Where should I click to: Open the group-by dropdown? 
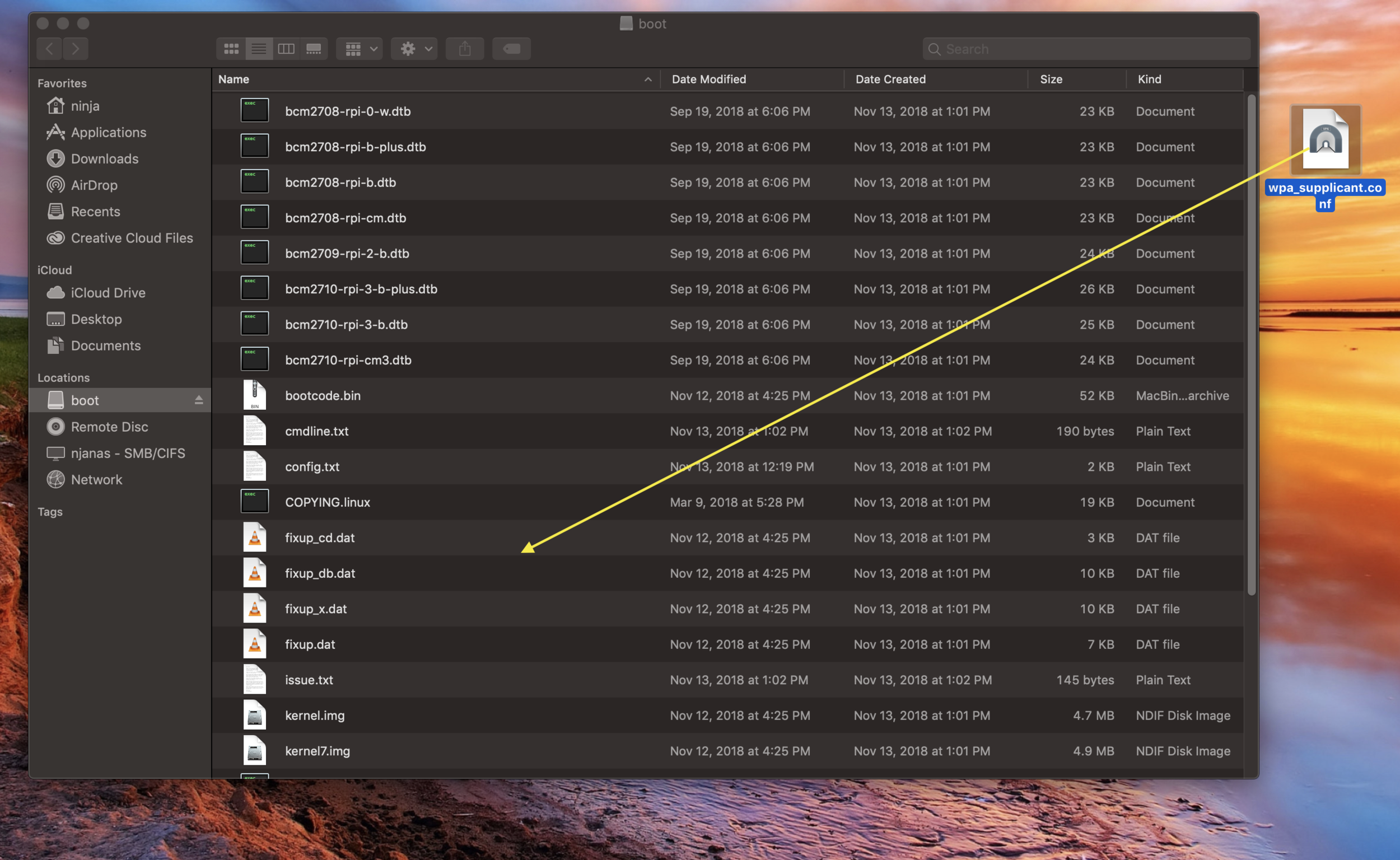(360, 49)
